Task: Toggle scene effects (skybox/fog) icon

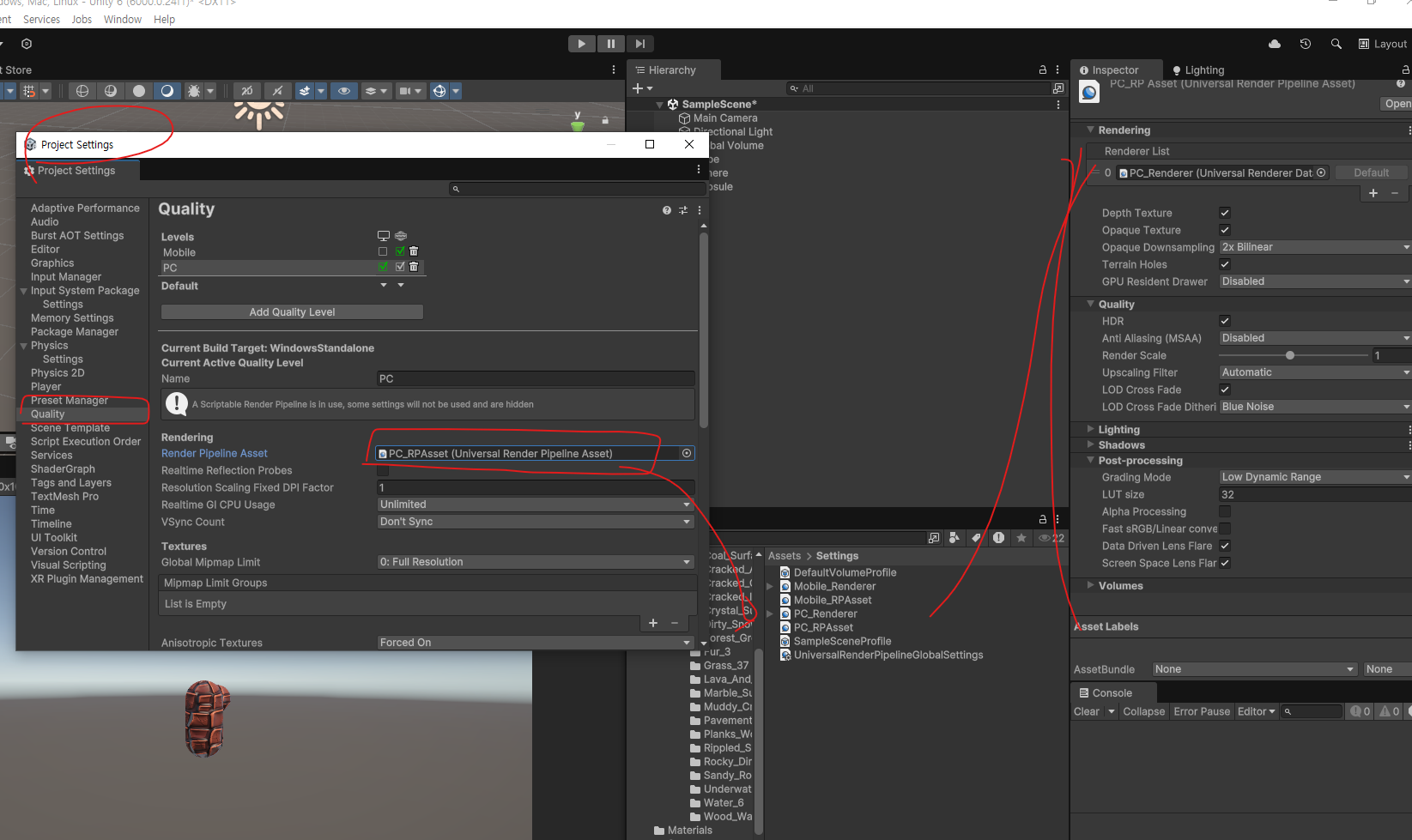Action: [305, 91]
